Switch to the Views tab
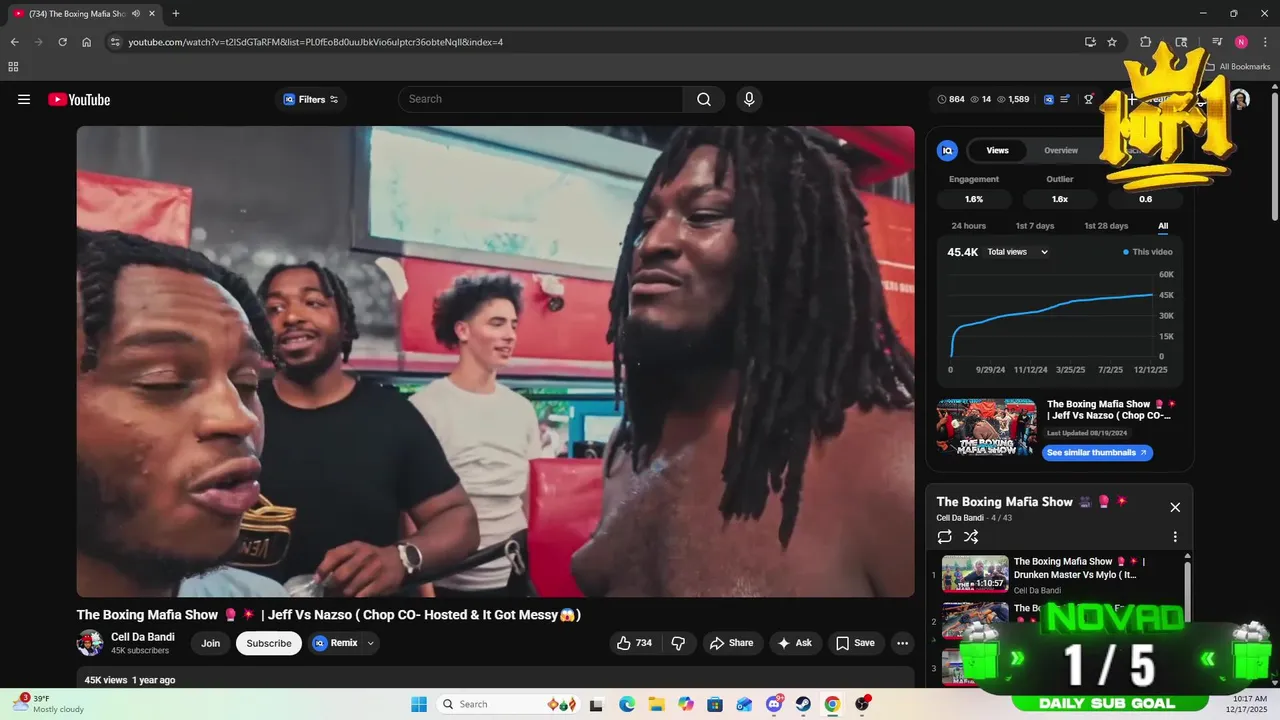The height and width of the screenshot is (720, 1280). (x=998, y=150)
